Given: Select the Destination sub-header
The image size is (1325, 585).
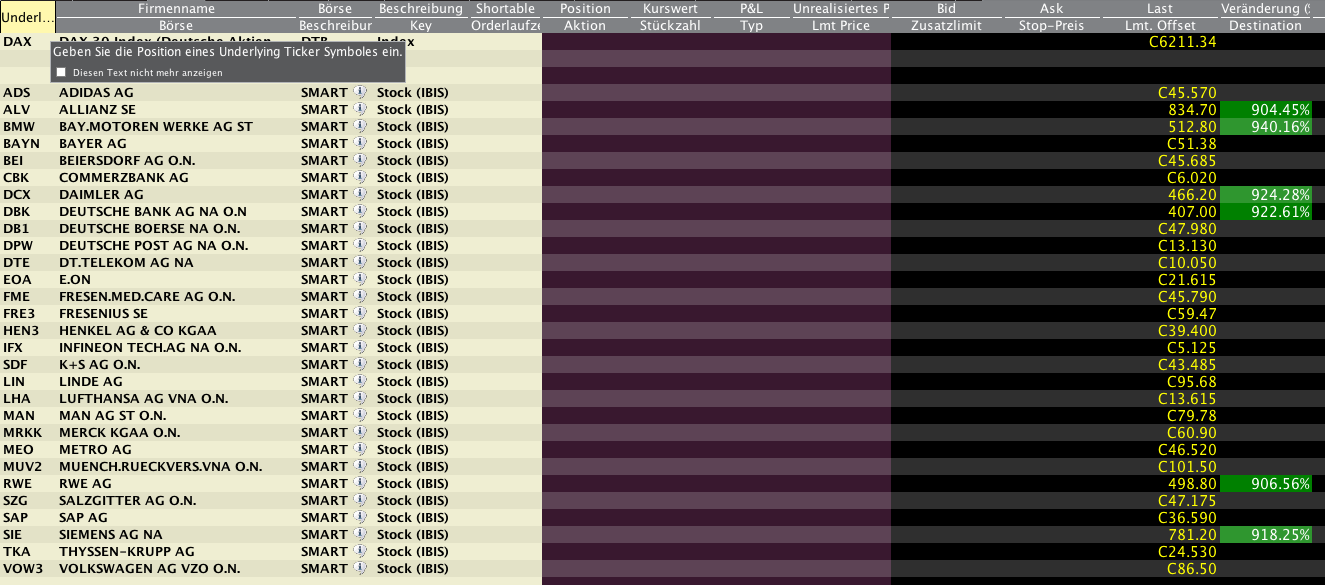Looking at the screenshot, I should pyautogui.click(x=1266, y=25).
